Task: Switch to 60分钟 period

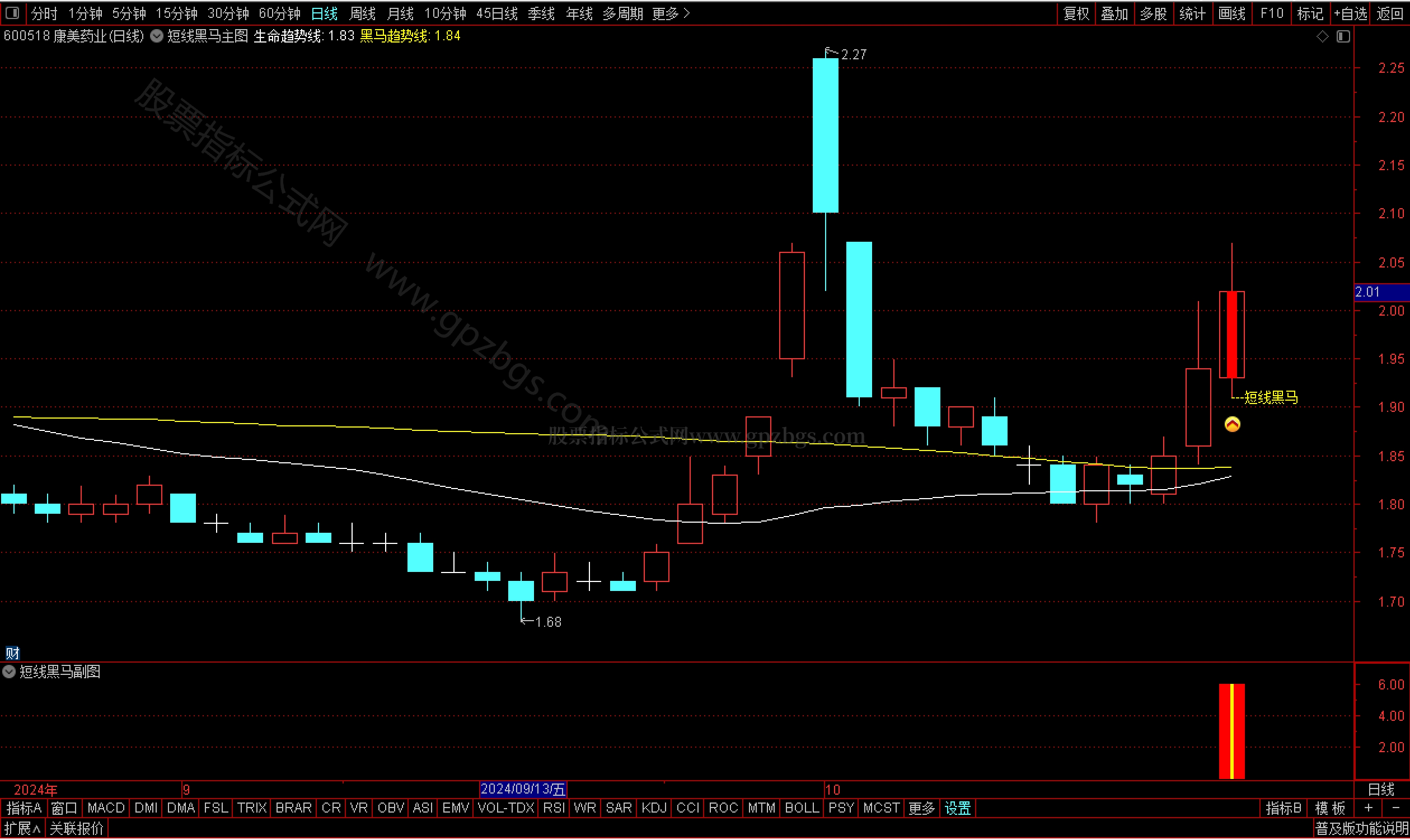Action: tap(279, 13)
